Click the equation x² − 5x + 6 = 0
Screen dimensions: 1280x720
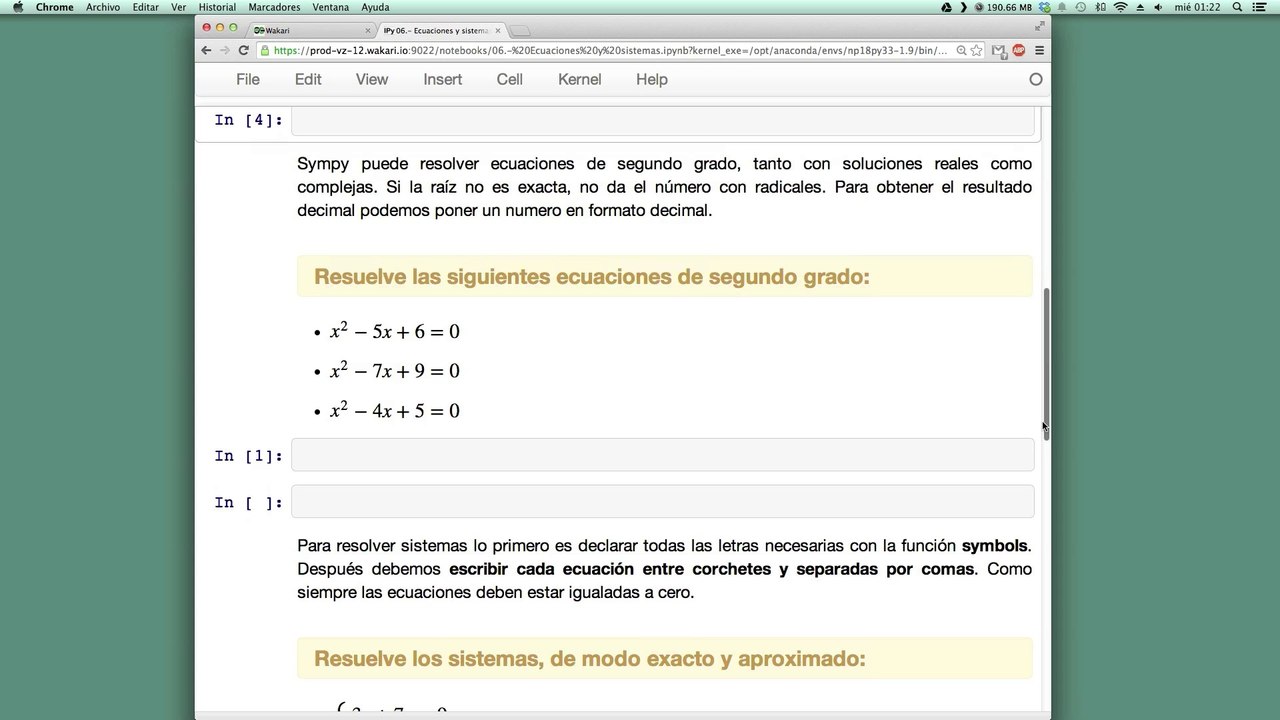pos(395,331)
